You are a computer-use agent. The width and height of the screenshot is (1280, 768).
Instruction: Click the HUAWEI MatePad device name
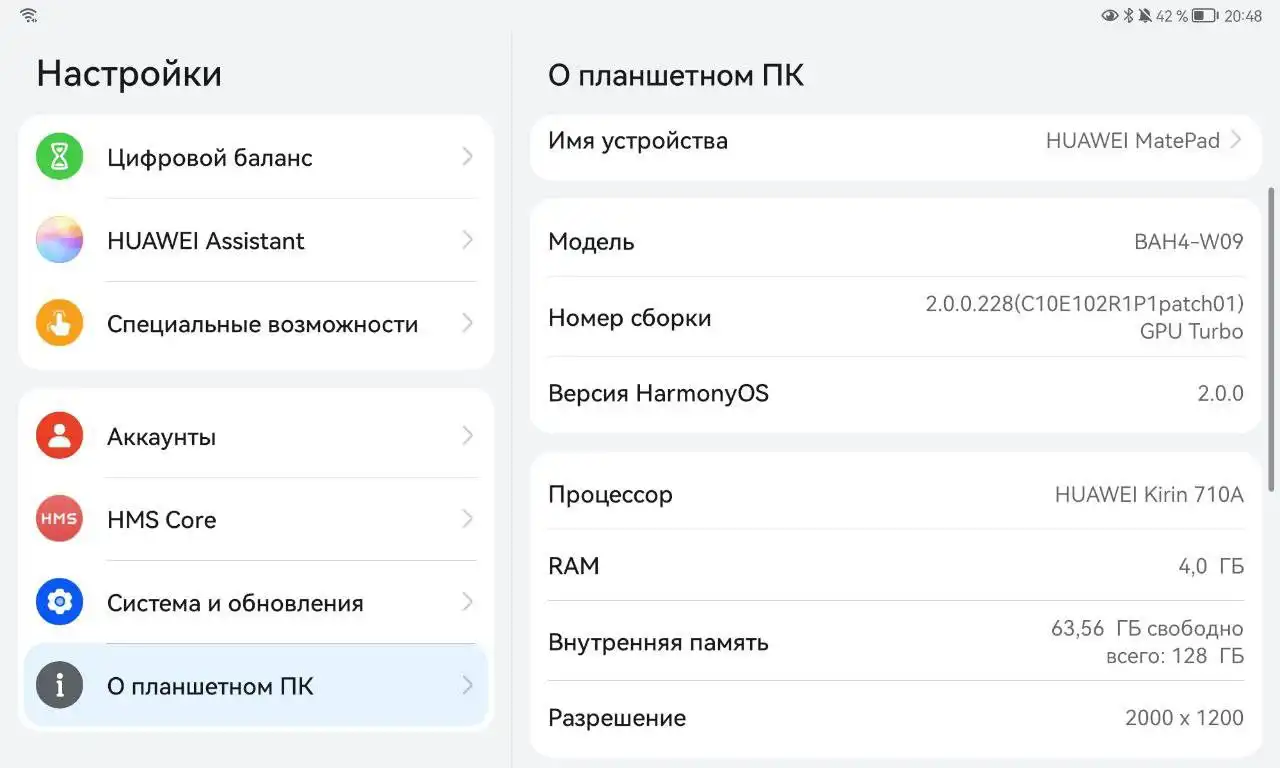click(x=1133, y=140)
